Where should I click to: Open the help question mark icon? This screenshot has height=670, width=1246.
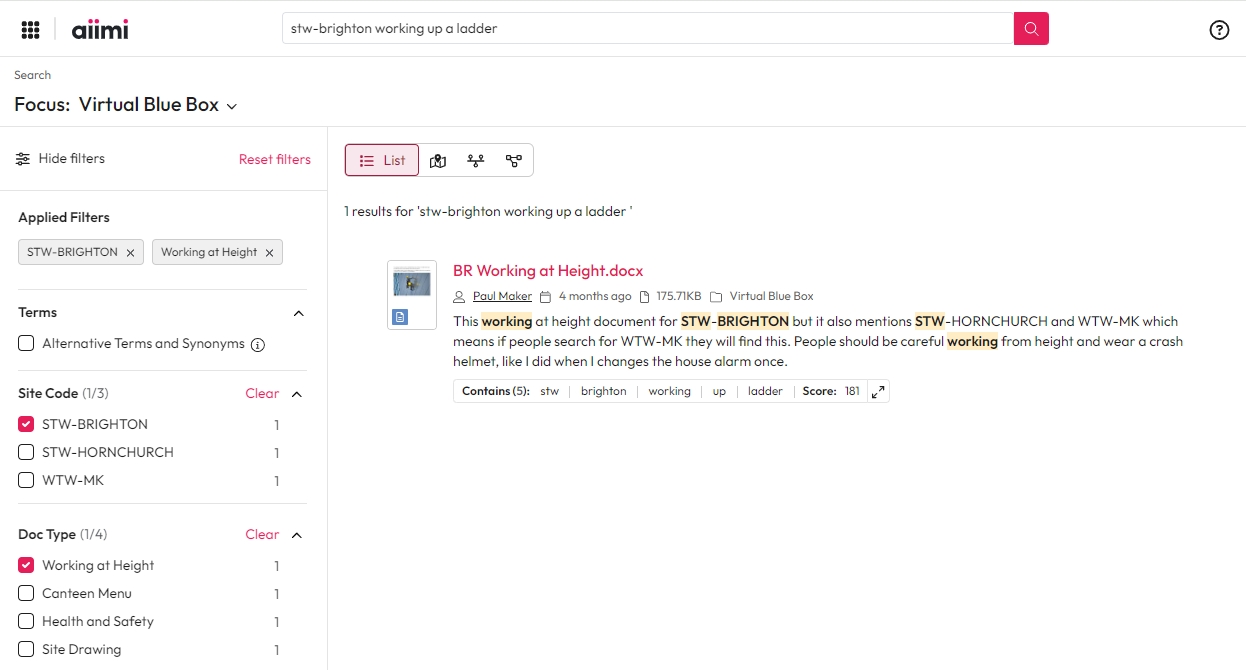[x=1219, y=30]
